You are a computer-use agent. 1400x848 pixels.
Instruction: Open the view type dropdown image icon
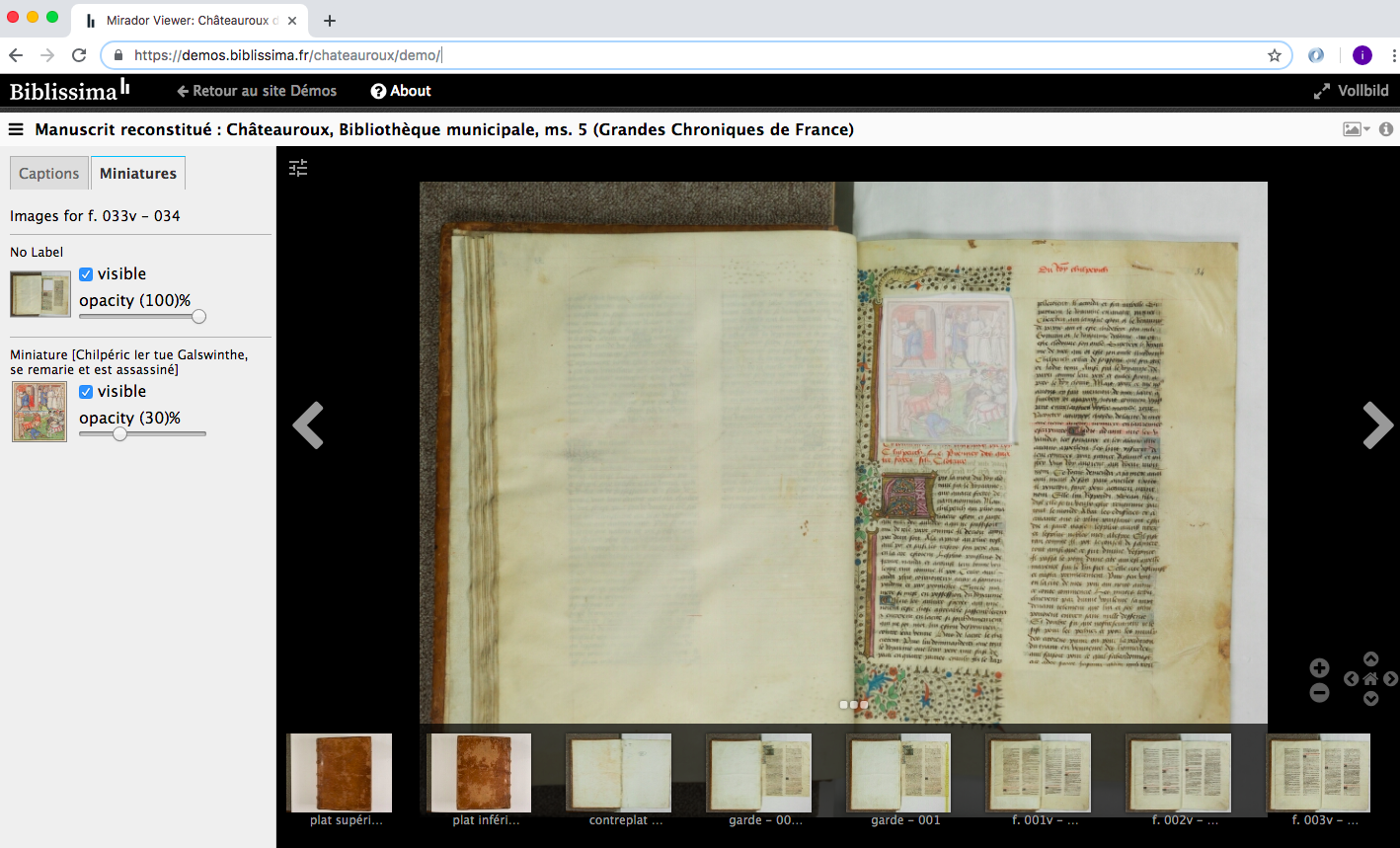pos(1356,129)
